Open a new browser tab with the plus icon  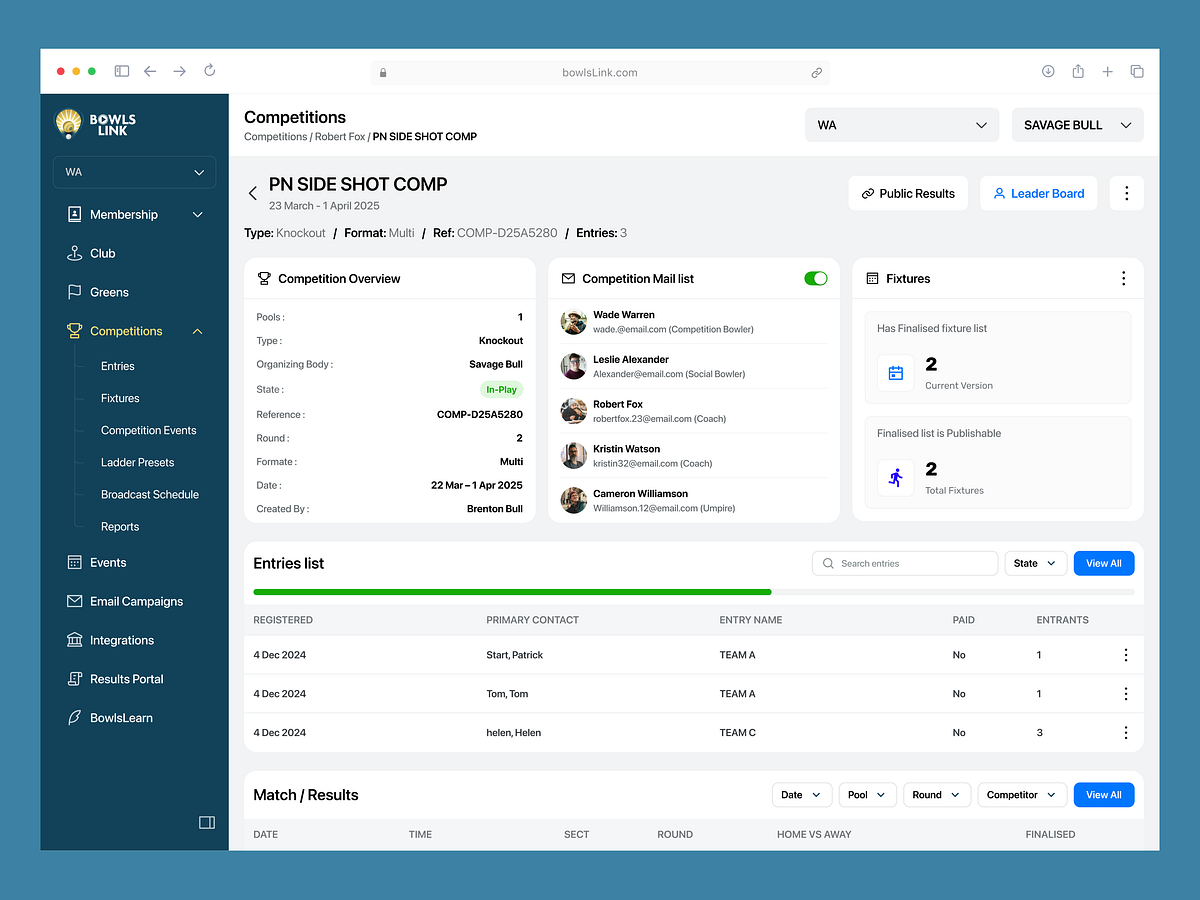[1107, 71]
